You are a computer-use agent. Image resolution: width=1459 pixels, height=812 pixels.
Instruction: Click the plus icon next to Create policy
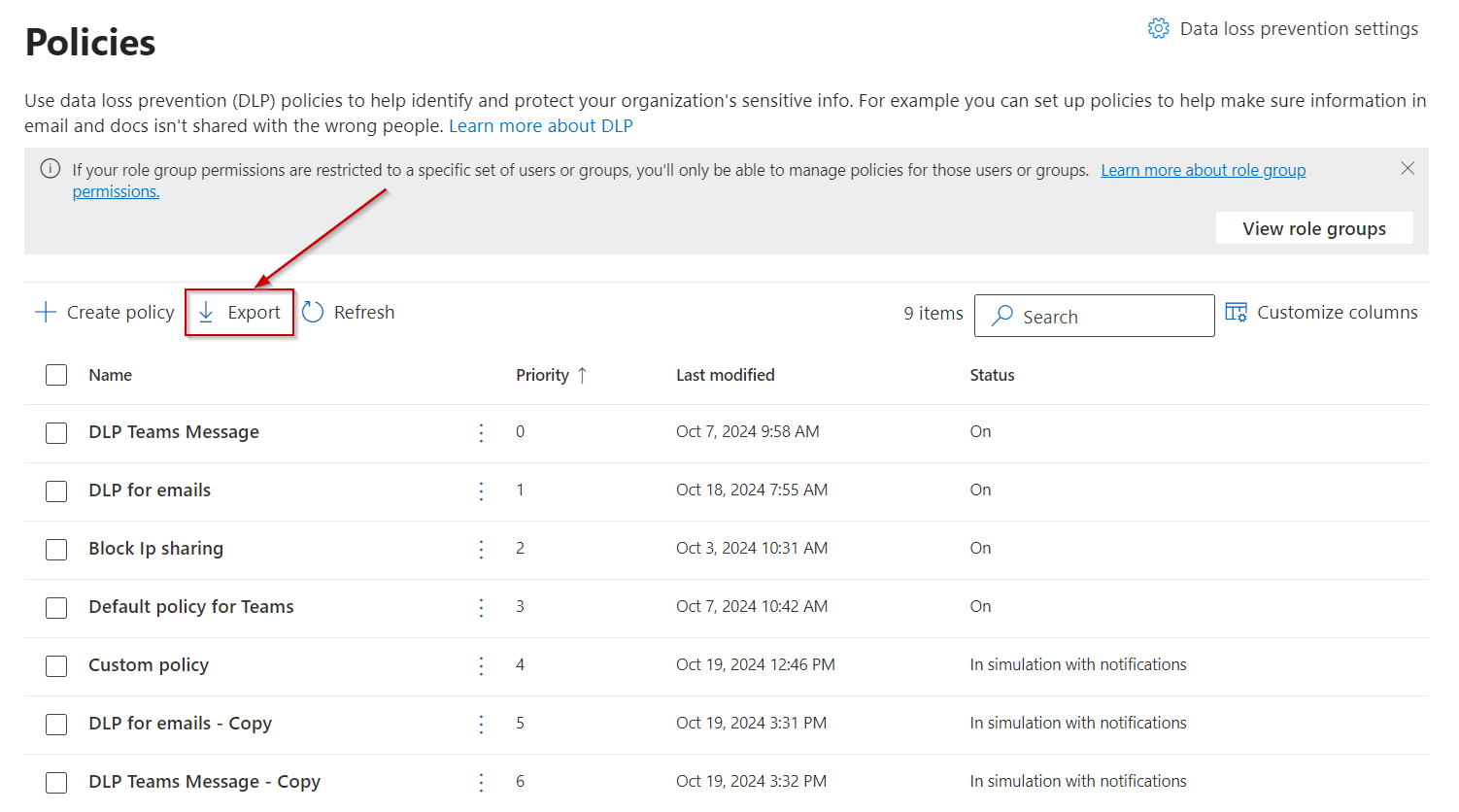45,312
